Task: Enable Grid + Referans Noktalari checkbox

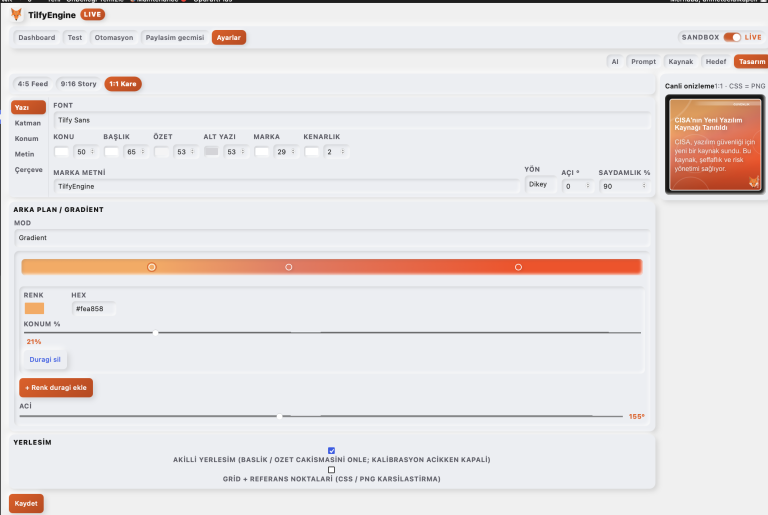Action: pyautogui.click(x=332, y=469)
